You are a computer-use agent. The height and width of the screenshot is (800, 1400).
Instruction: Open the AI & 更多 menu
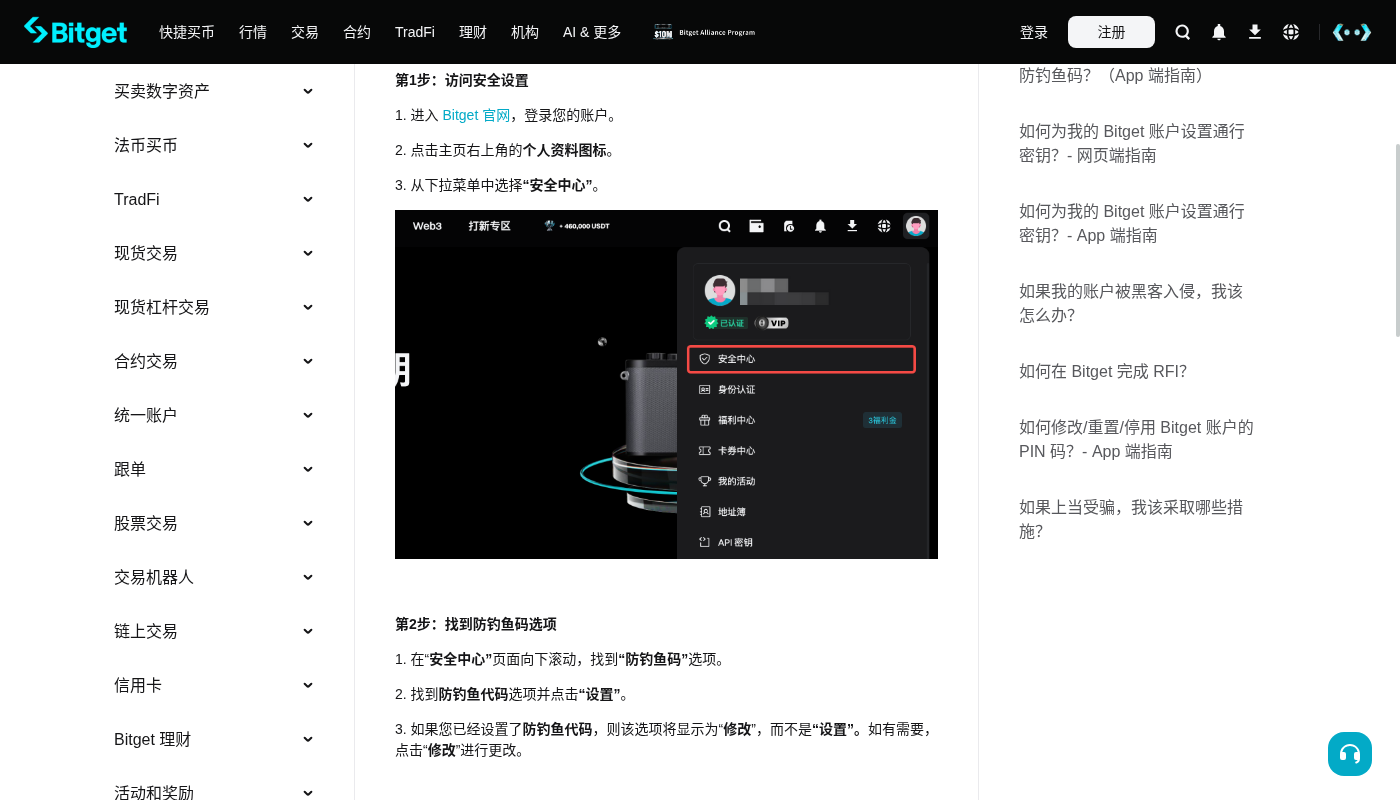tap(592, 32)
